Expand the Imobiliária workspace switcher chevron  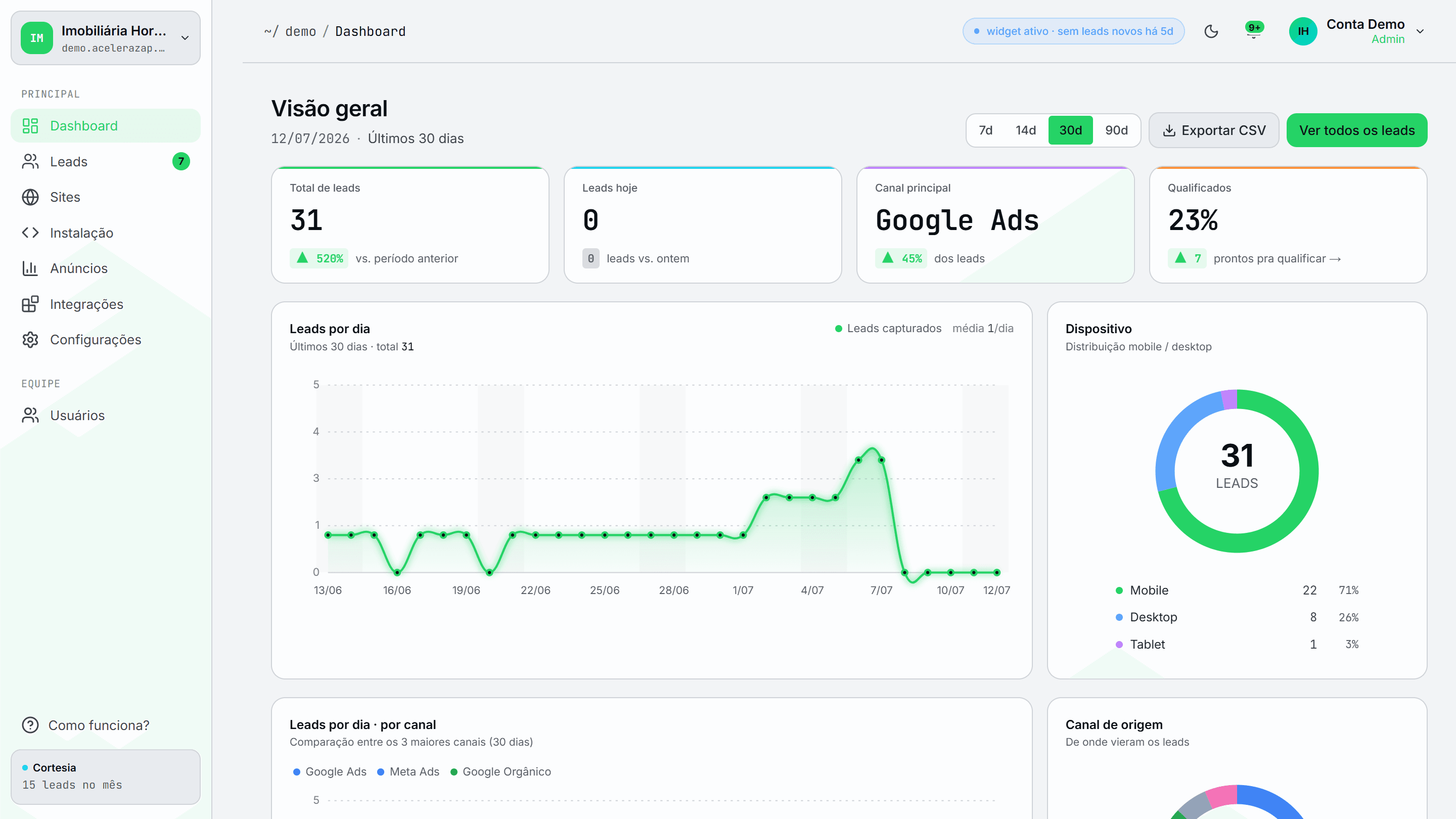[185, 38]
